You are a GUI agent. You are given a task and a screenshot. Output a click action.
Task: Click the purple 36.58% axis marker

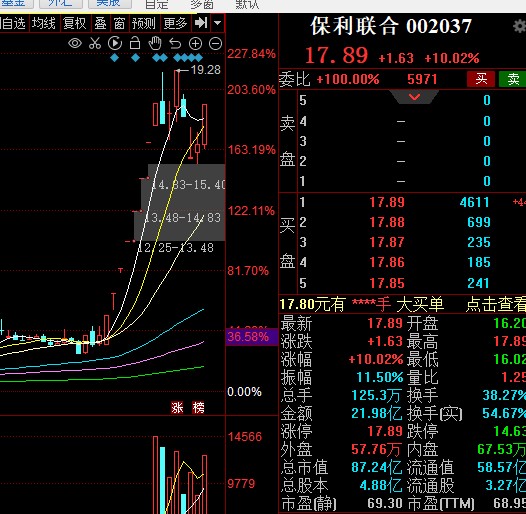pyautogui.click(x=252, y=337)
